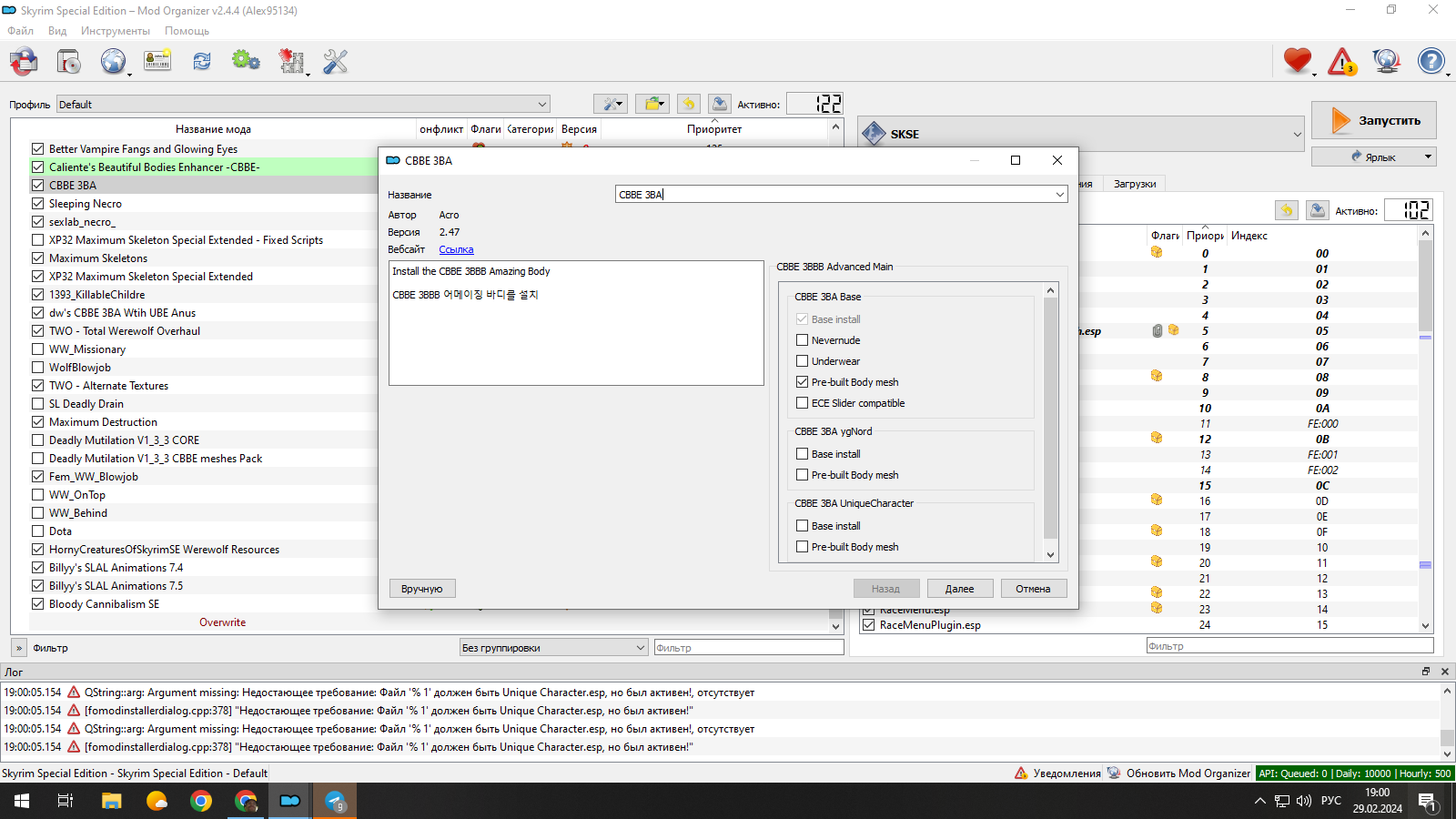Image resolution: width=1456 pixels, height=819 pixels.
Task: Show hidden system tray icons chevron
Action: tap(1259, 801)
